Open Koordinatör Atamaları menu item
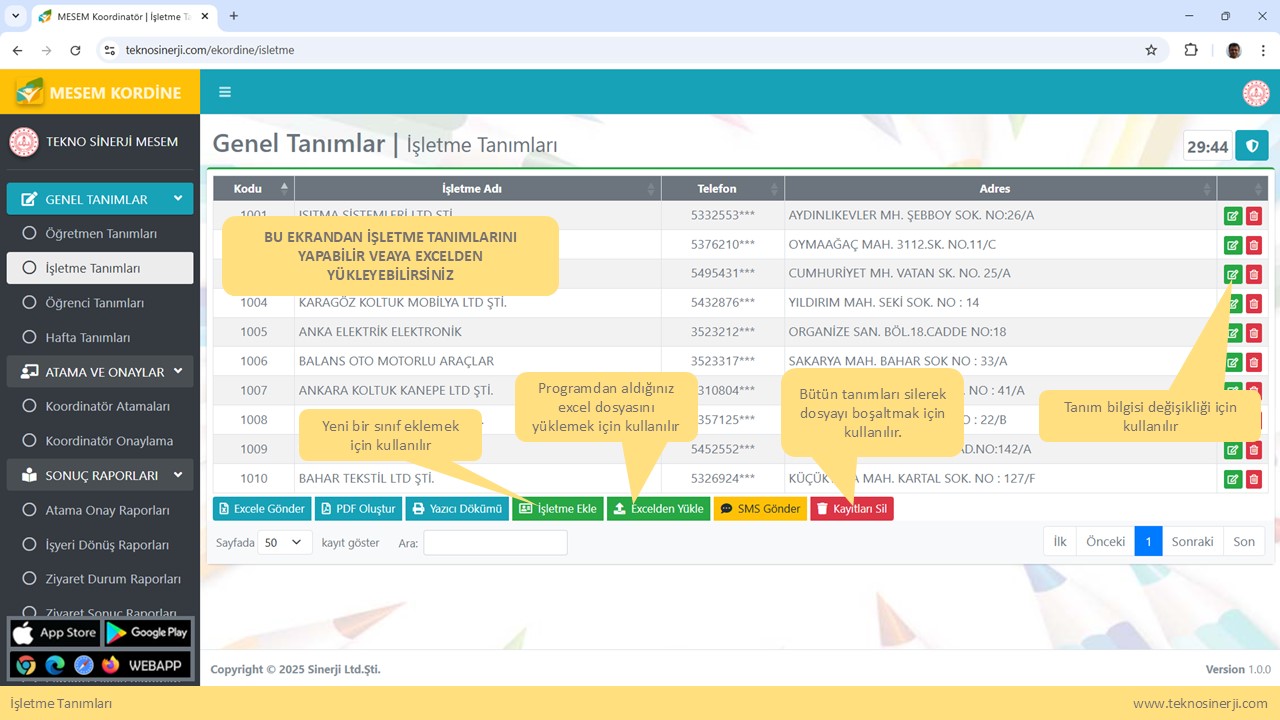 coord(107,406)
